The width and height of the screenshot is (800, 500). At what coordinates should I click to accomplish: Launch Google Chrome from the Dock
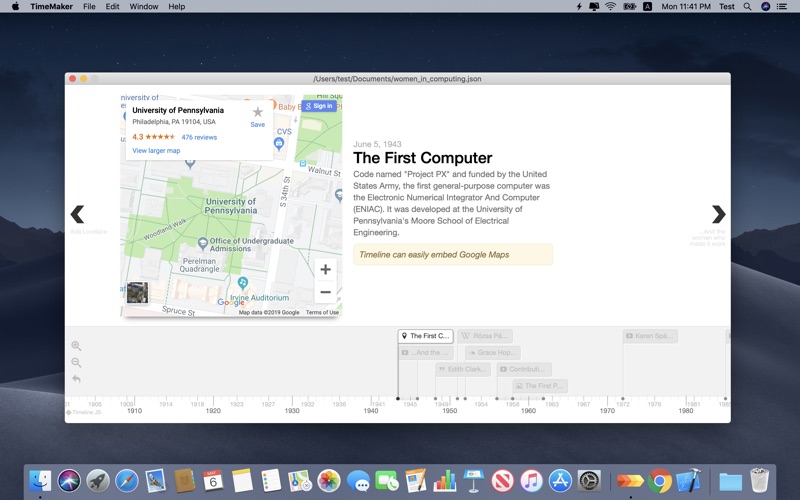[660, 481]
